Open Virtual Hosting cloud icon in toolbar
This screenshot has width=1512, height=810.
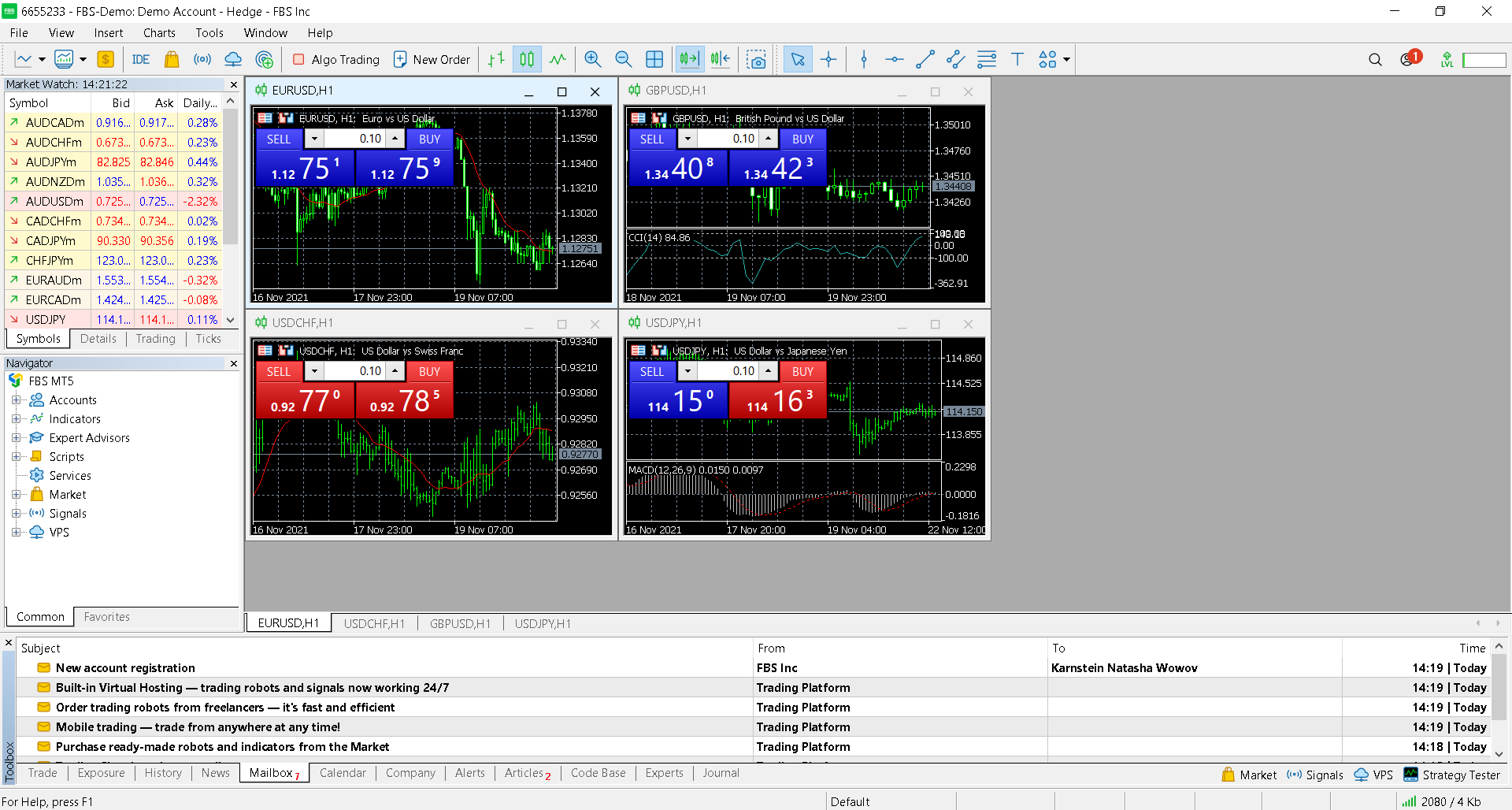click(x=233, y=59)
